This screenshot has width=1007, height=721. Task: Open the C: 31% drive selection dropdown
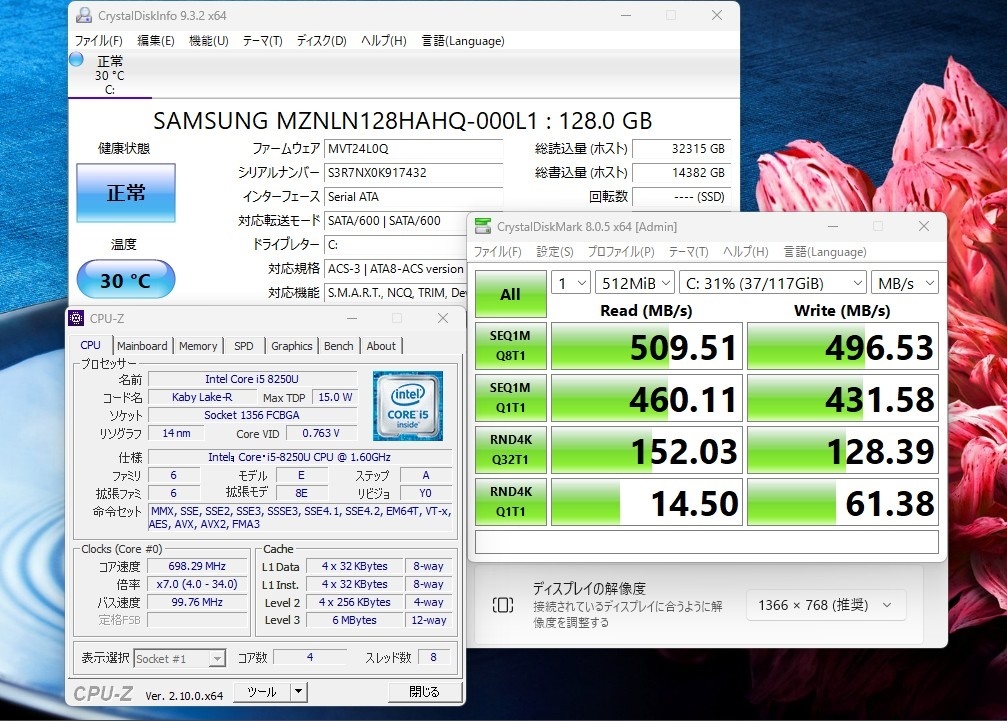(x=772, y=282)
